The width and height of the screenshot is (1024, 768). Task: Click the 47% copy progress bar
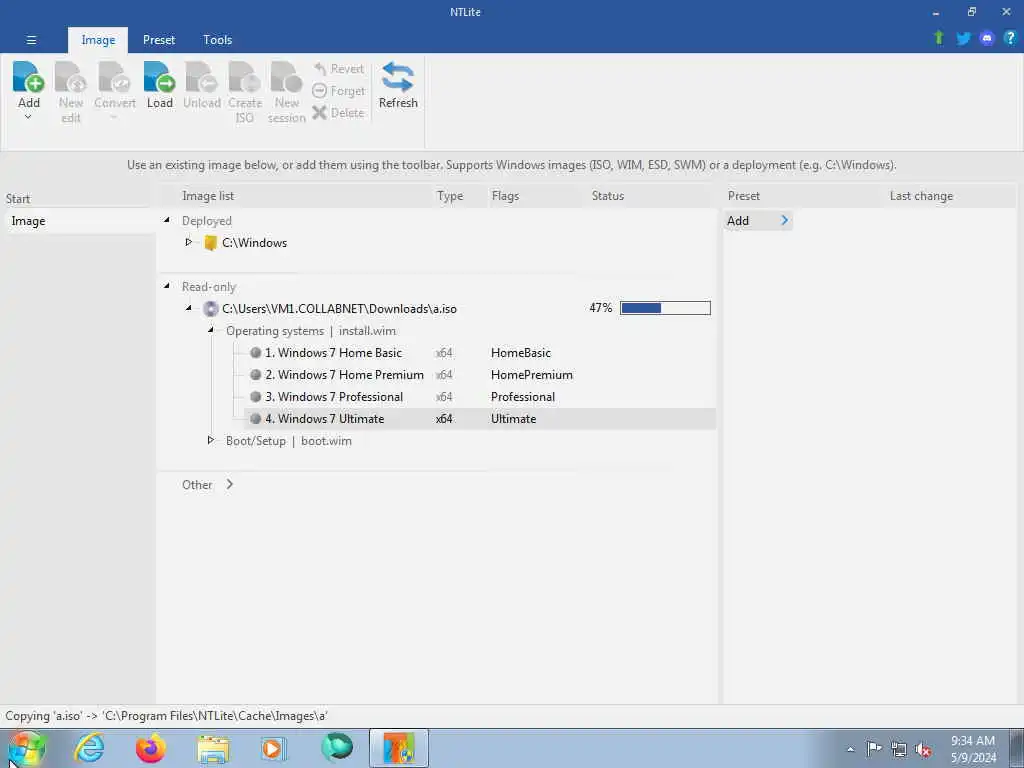[x=665, y=308]
